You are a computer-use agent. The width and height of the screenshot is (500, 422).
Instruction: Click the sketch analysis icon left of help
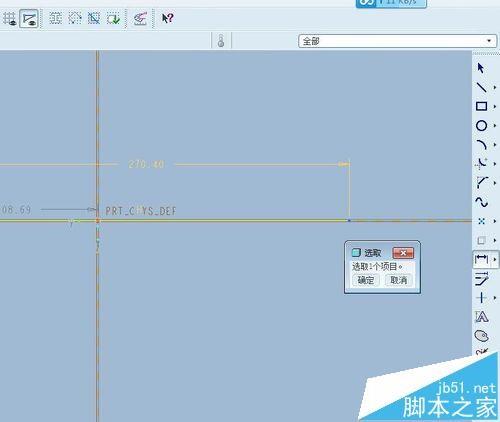[x=140, y=18]
